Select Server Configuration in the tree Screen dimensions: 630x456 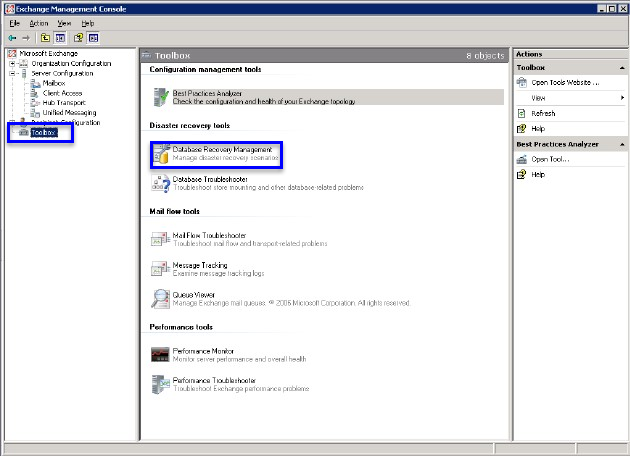[x=62, y=74]
